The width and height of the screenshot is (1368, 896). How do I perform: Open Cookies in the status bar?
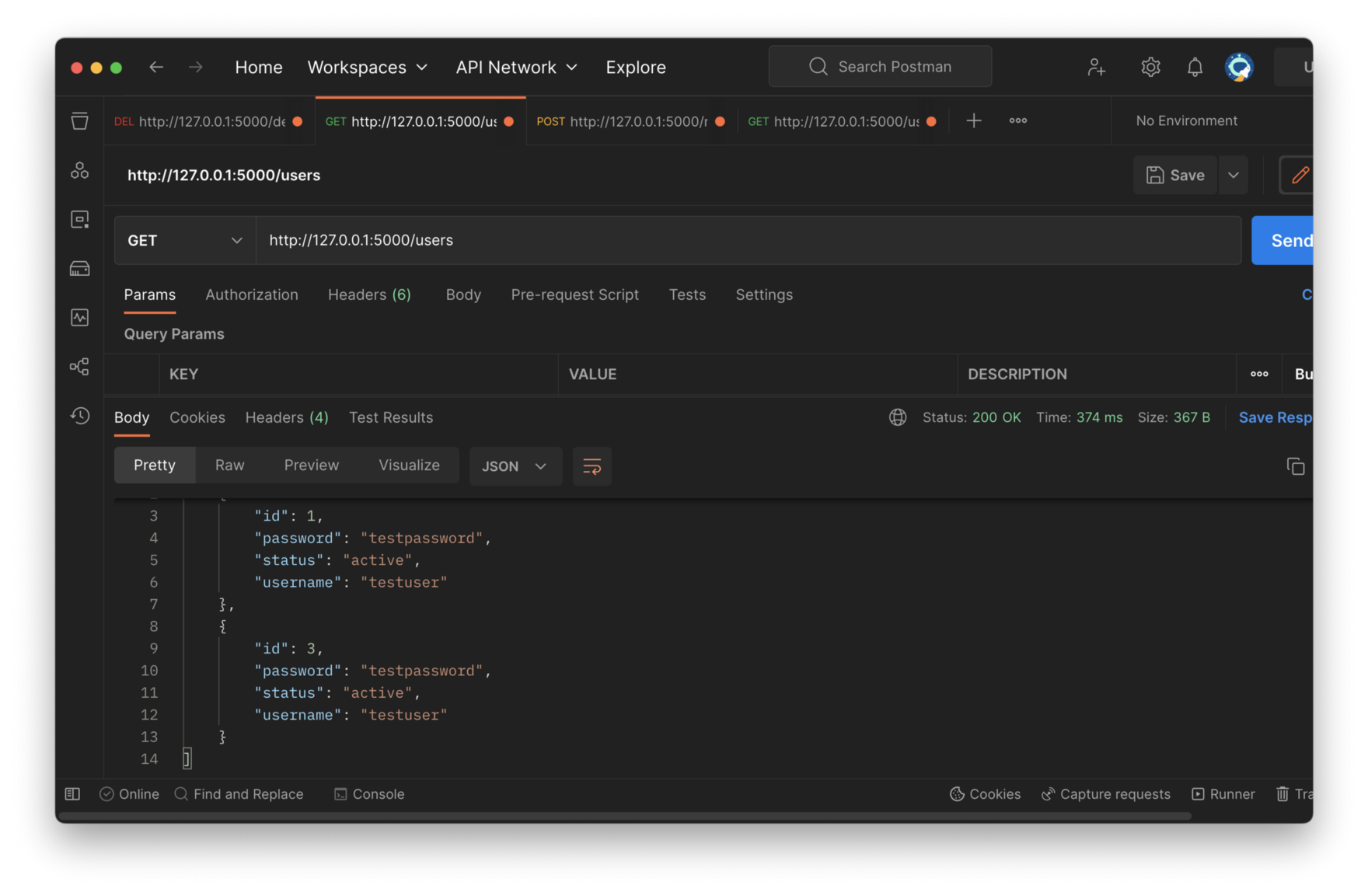[x=985, y=793]
